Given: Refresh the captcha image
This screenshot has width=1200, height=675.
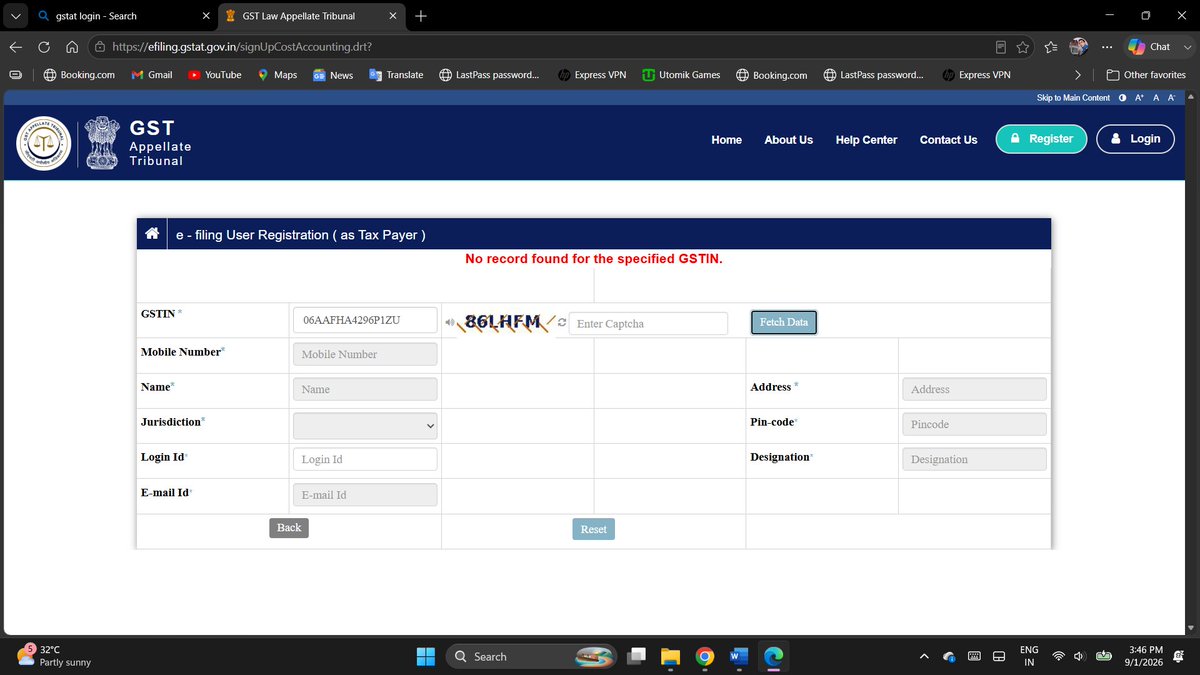Looking at the screenshot, I should click(562, 323).
